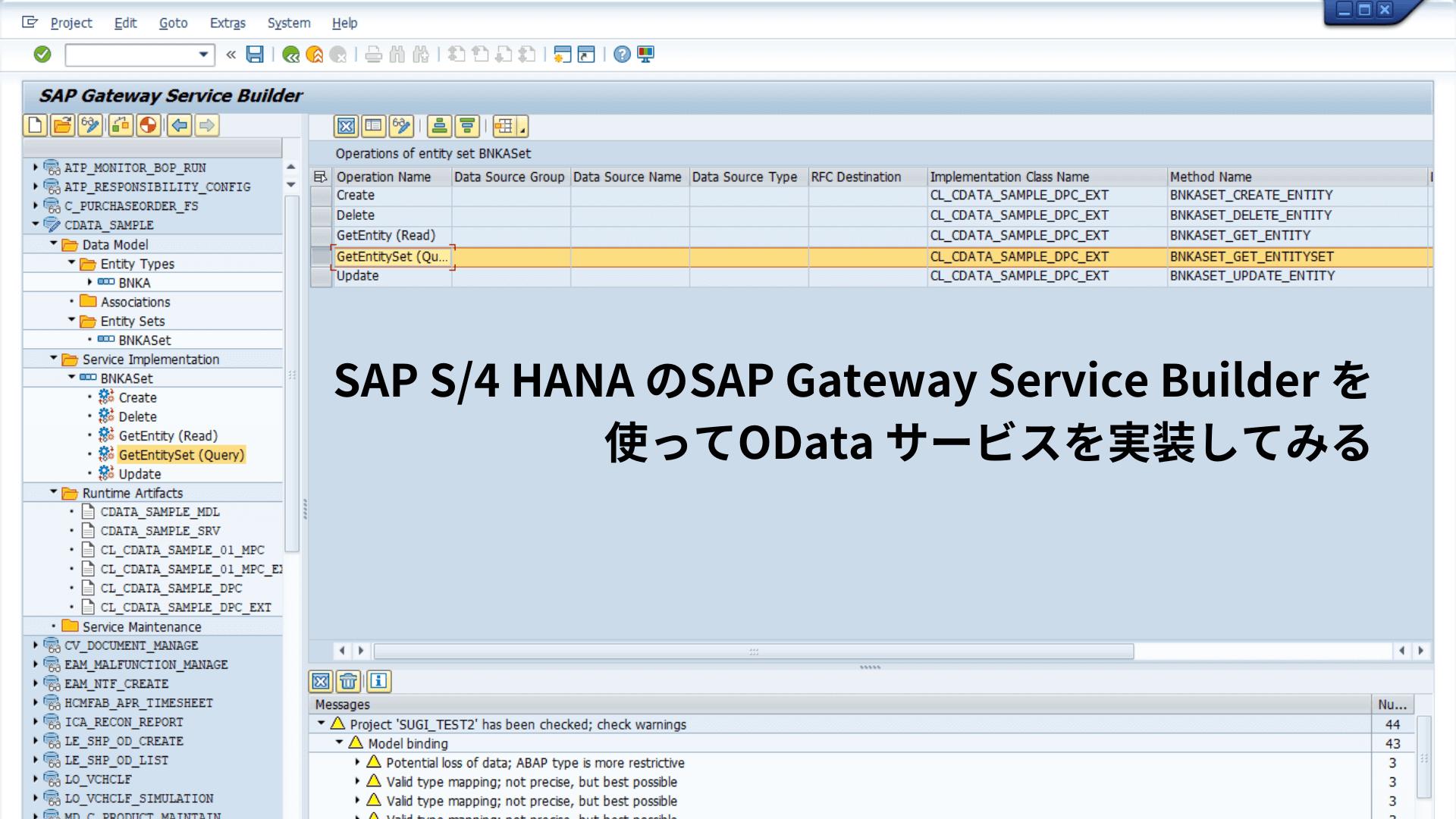The width and height of the screenshot is (1456, 819).
Task: Click the Sort Ascending icon
Action: click(x=439, y=126)
